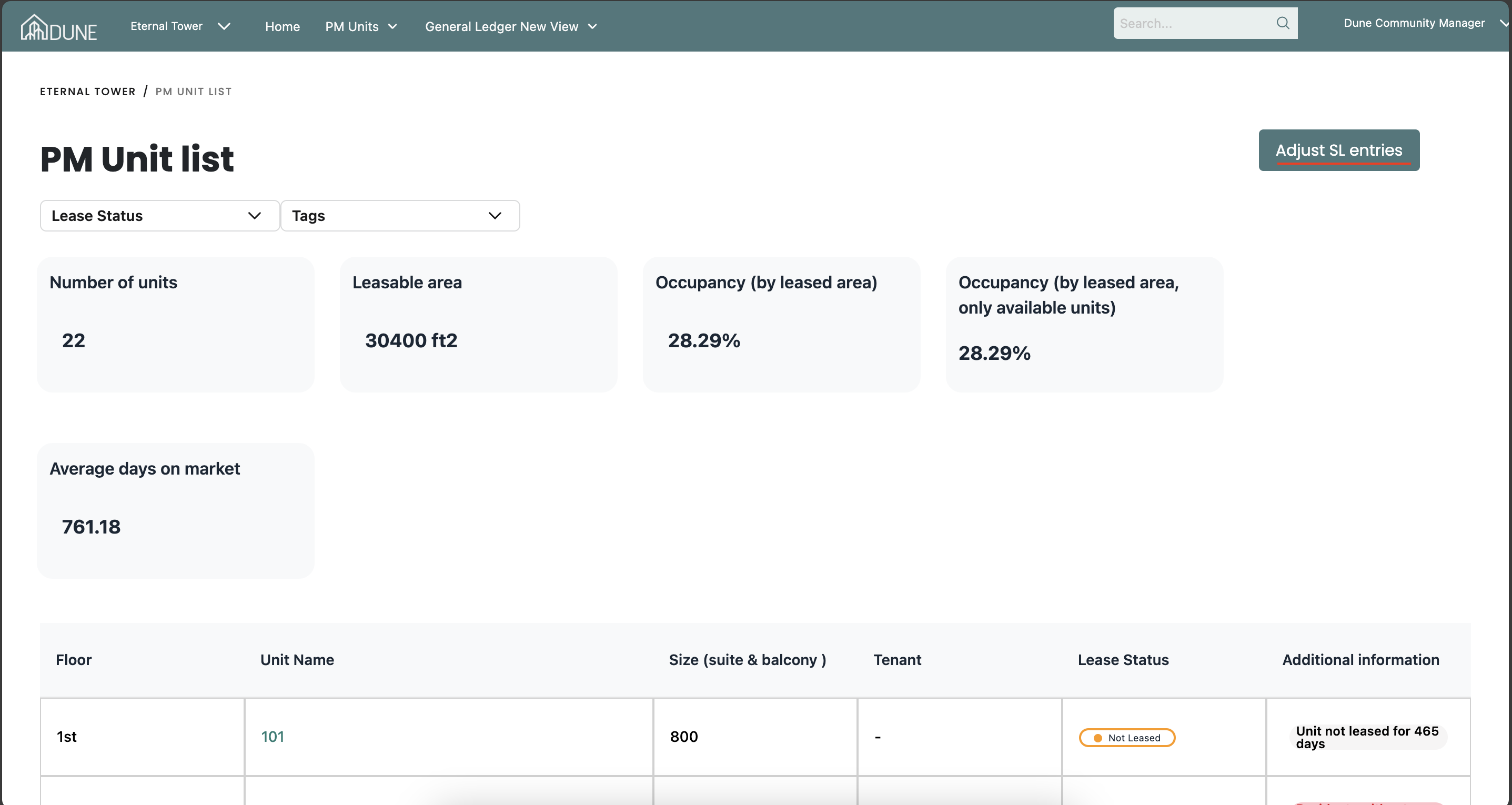The height and width of the screenshot is (805, 1512).
Task: Click the Not Leased status badge
Action: click(x=1126, y=738)
